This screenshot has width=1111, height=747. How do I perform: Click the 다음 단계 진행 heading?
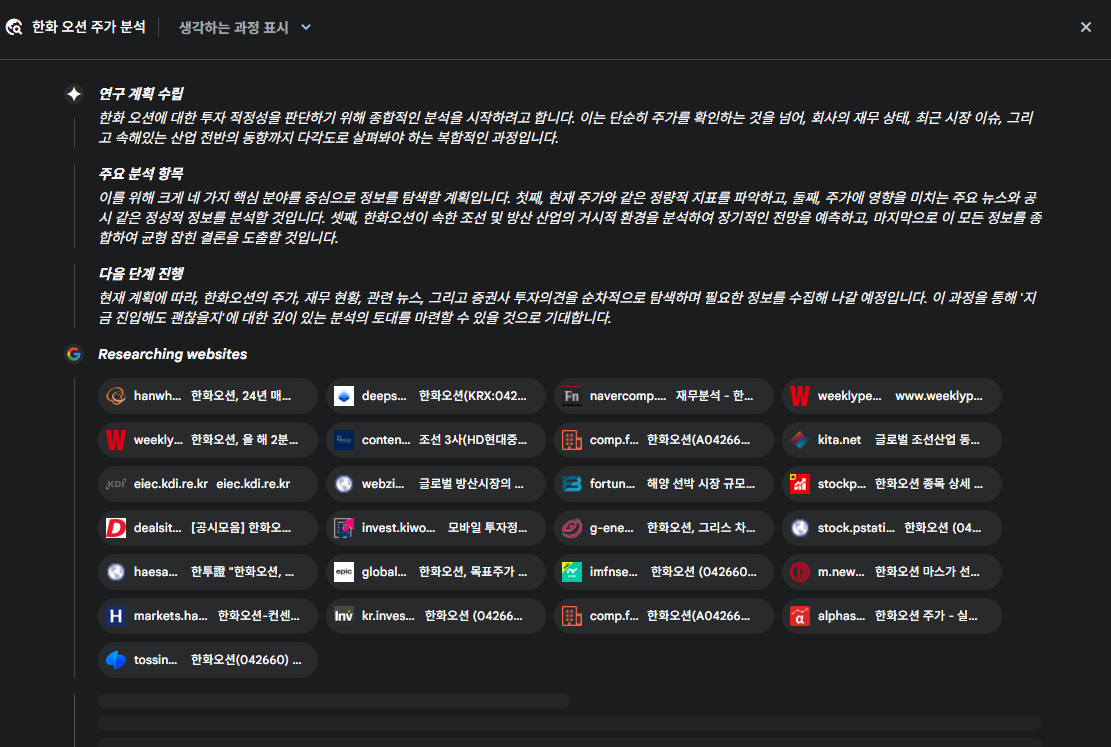point(141,274)
